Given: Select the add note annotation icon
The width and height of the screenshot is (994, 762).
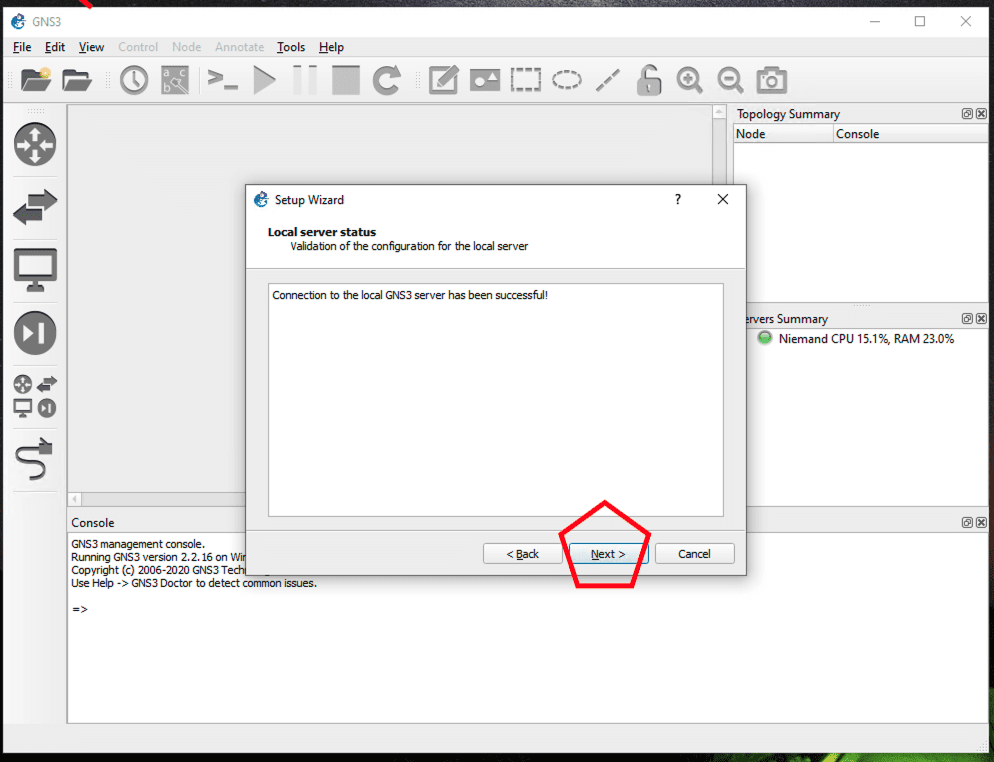Looking at the screenshot, I should coord(443,80).
